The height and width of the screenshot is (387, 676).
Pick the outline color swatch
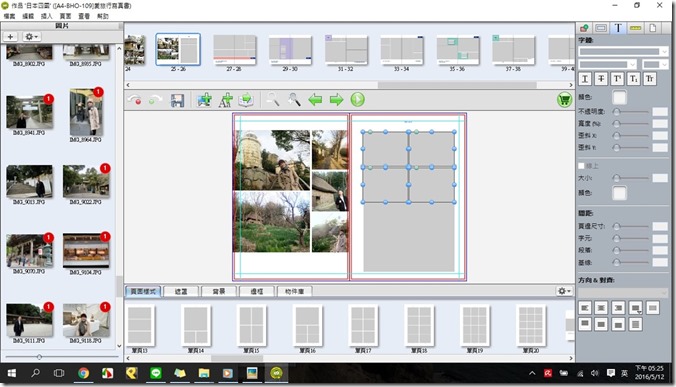pos(619,193)
